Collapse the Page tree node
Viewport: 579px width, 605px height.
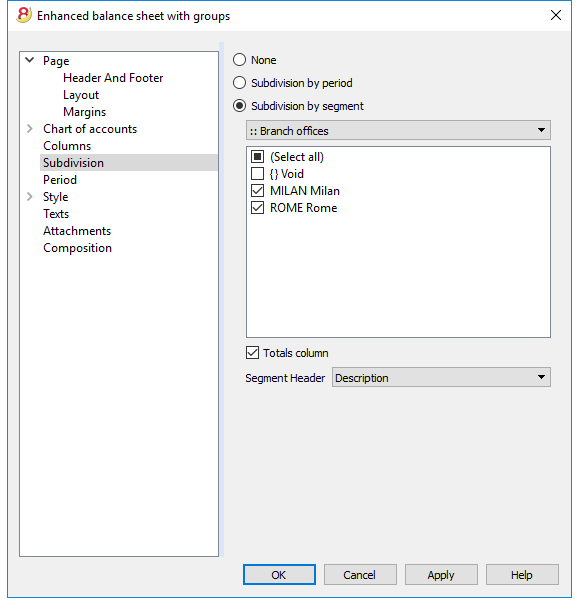pos(30,60)
